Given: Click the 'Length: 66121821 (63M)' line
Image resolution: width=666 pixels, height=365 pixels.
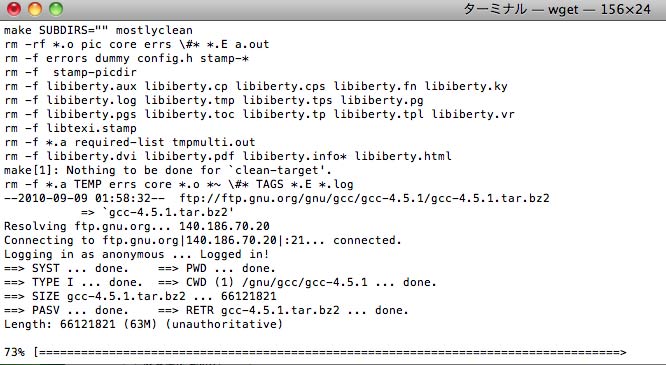Looking at the screenshot, I should tap(143, 324).
